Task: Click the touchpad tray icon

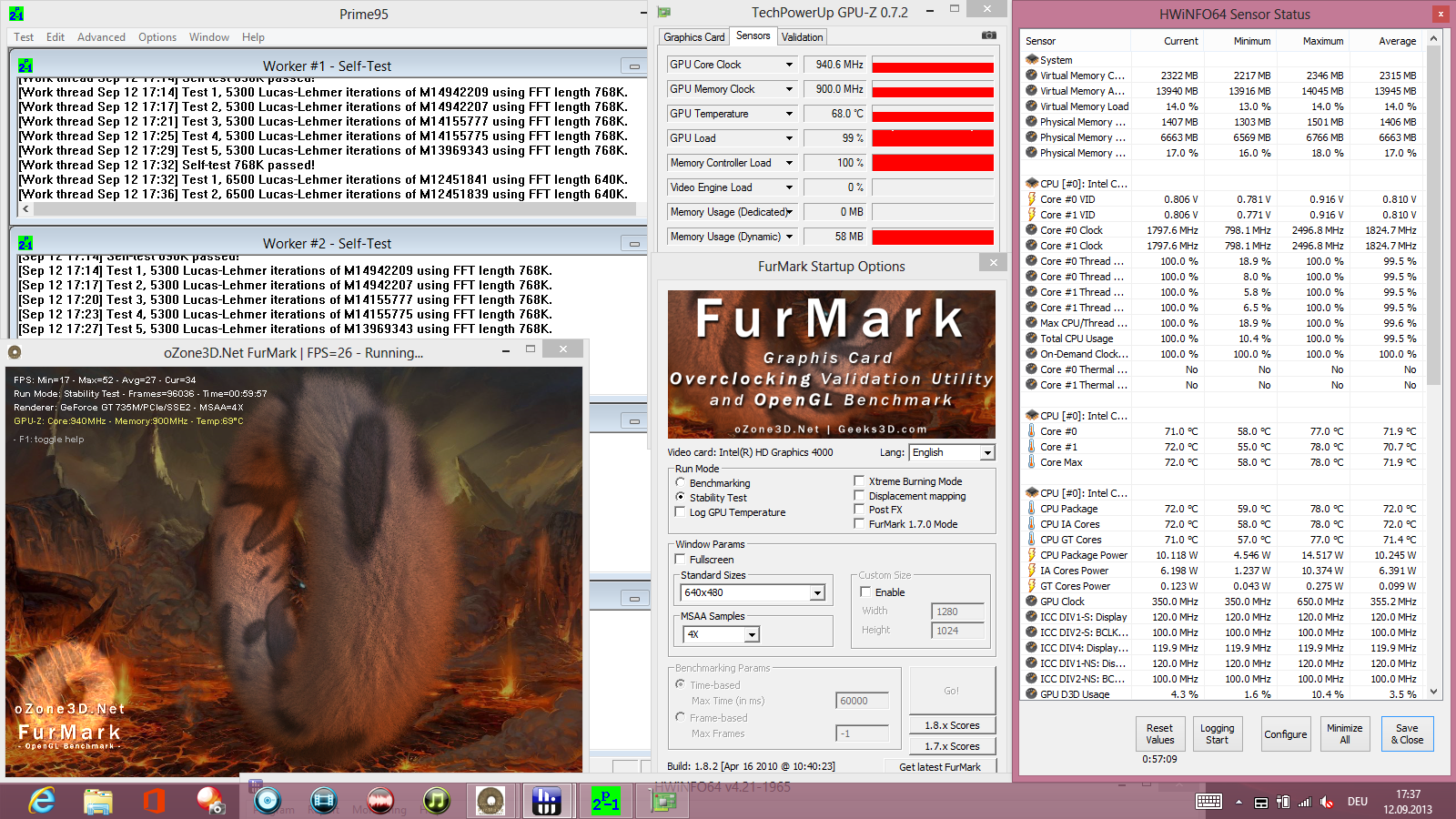Action: coord(1261,802)
